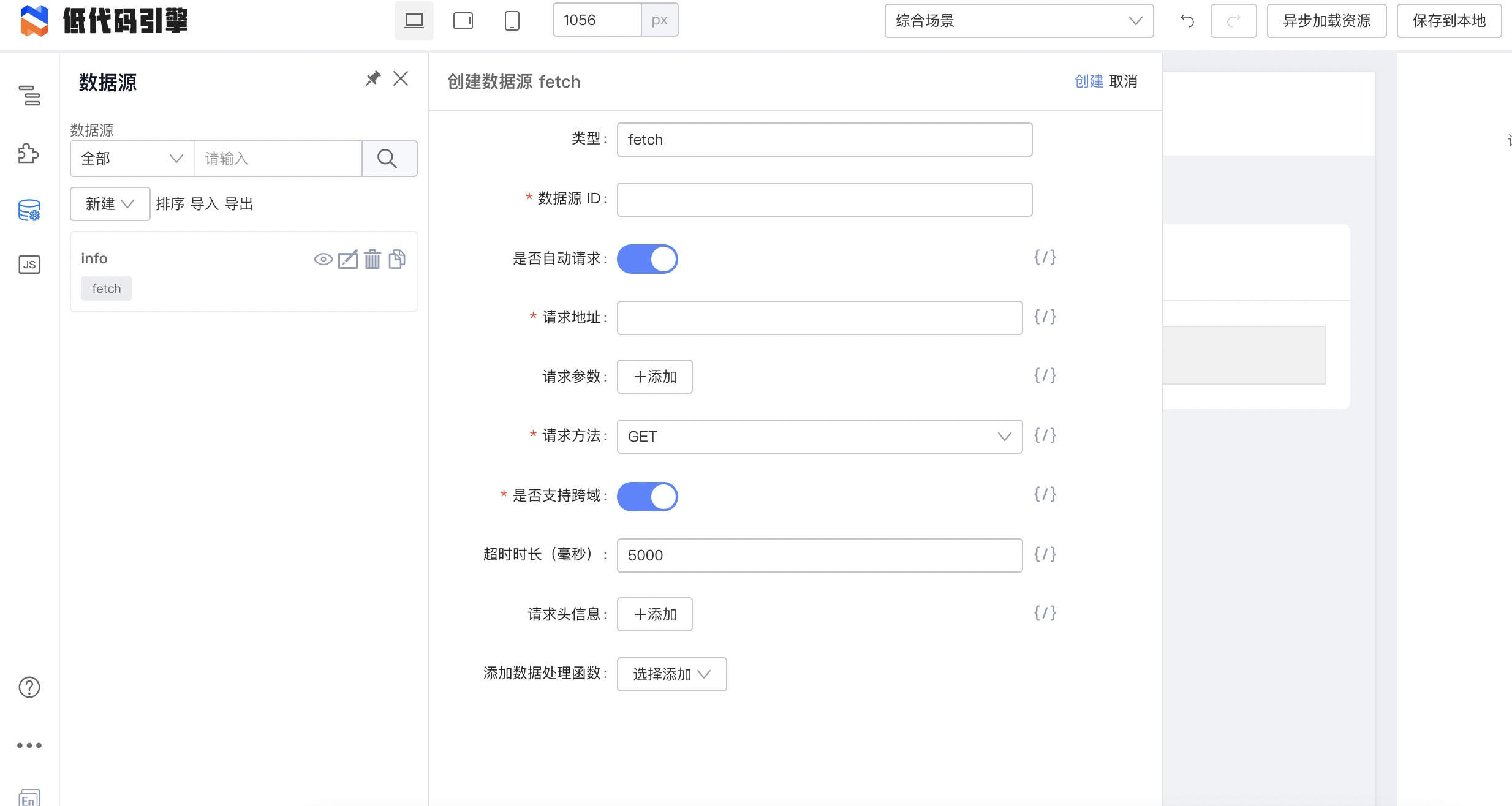The width and height of the screenshot is (1512, 806).
Task: Switch 请求地址 to variable binding
Action: tap(1045, 317)
